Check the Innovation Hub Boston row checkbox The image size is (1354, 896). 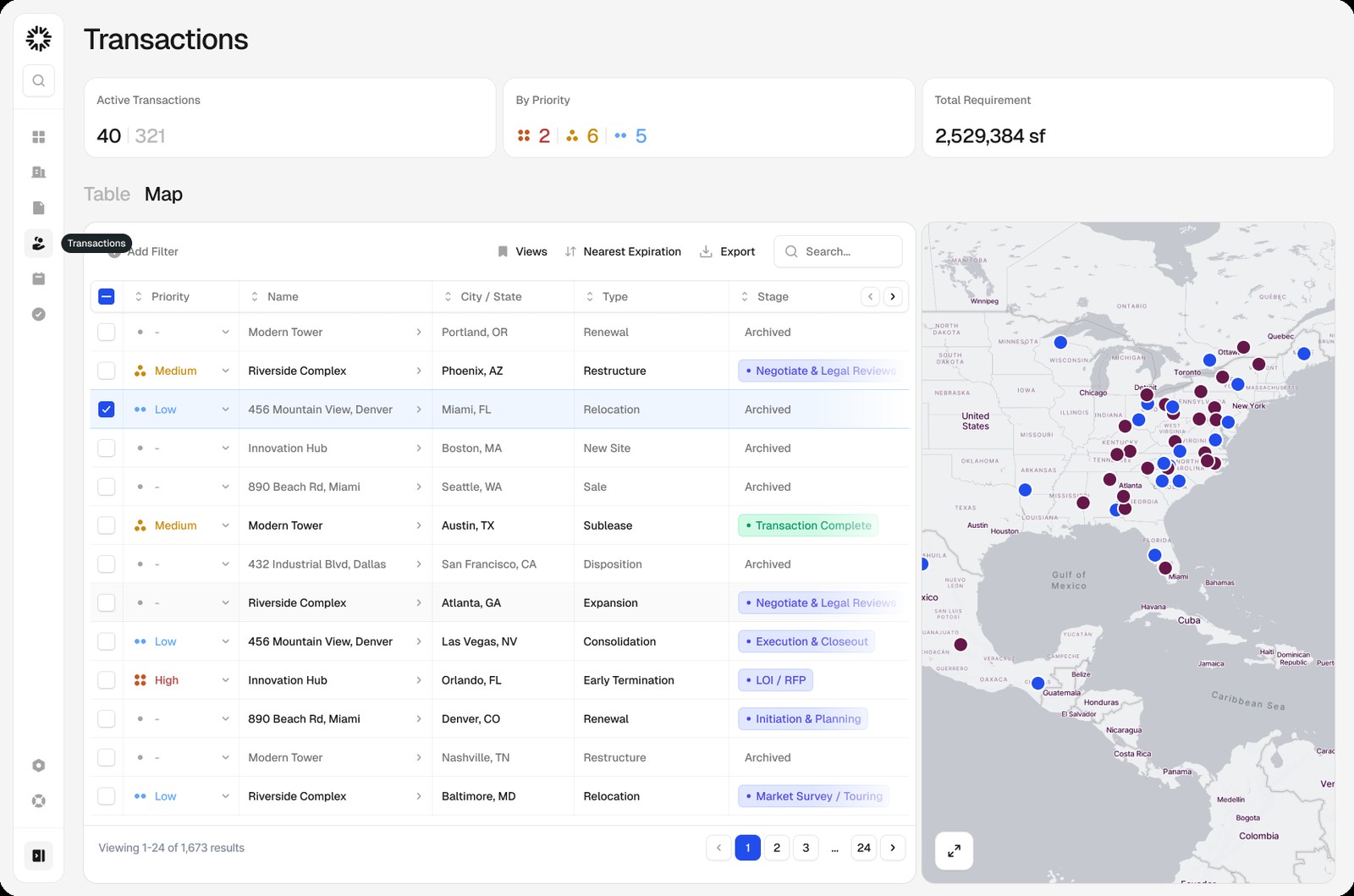click(107, 448)
